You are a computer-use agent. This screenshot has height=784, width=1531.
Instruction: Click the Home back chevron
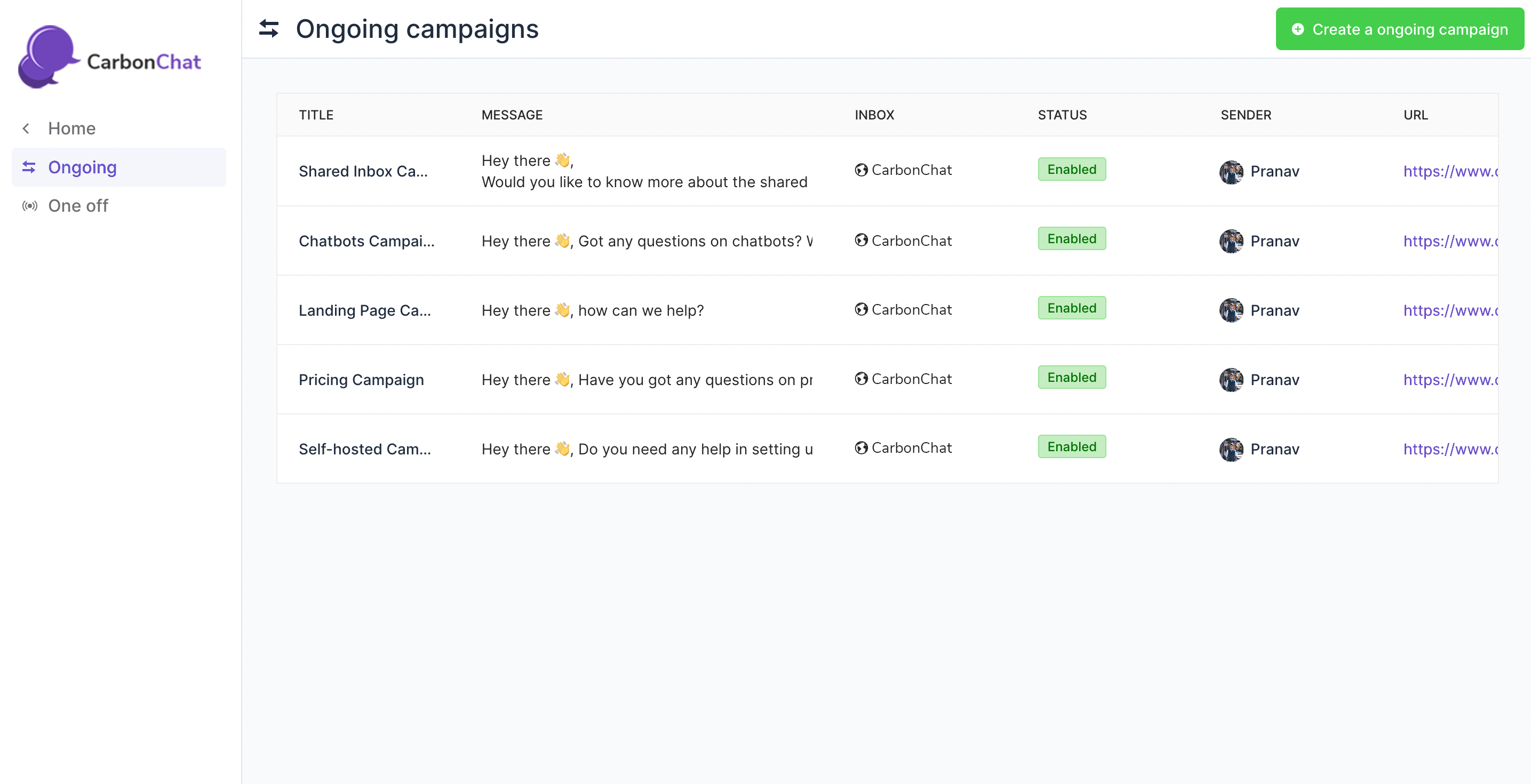(26, 129)
